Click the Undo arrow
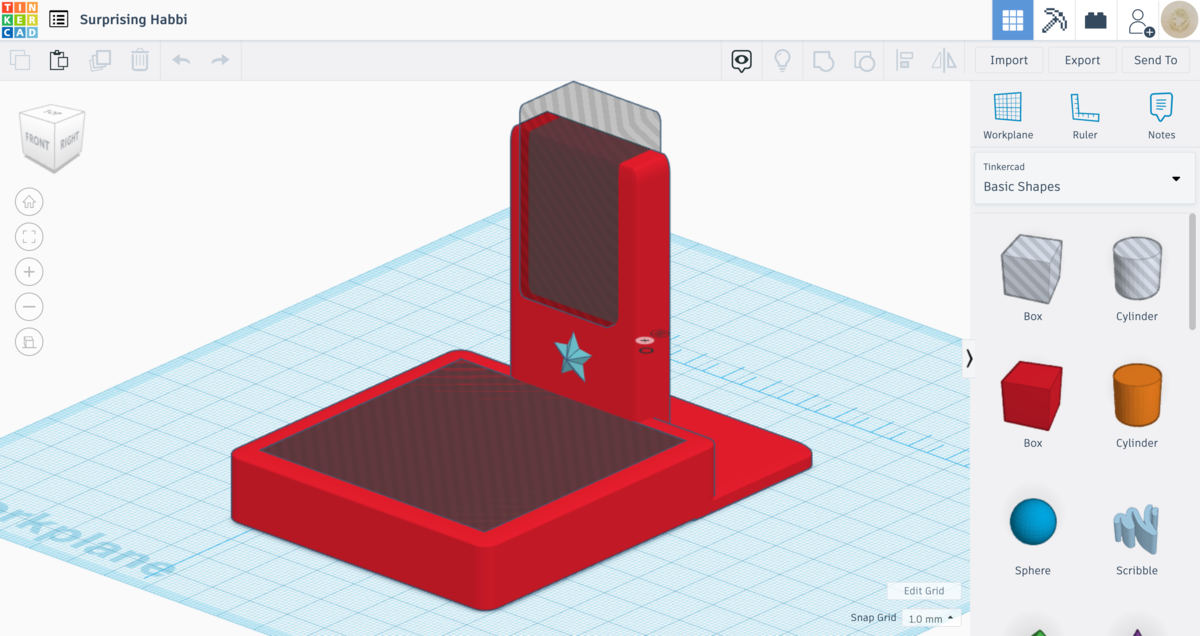Screen dimensions: 1200x636 [181, 60]
